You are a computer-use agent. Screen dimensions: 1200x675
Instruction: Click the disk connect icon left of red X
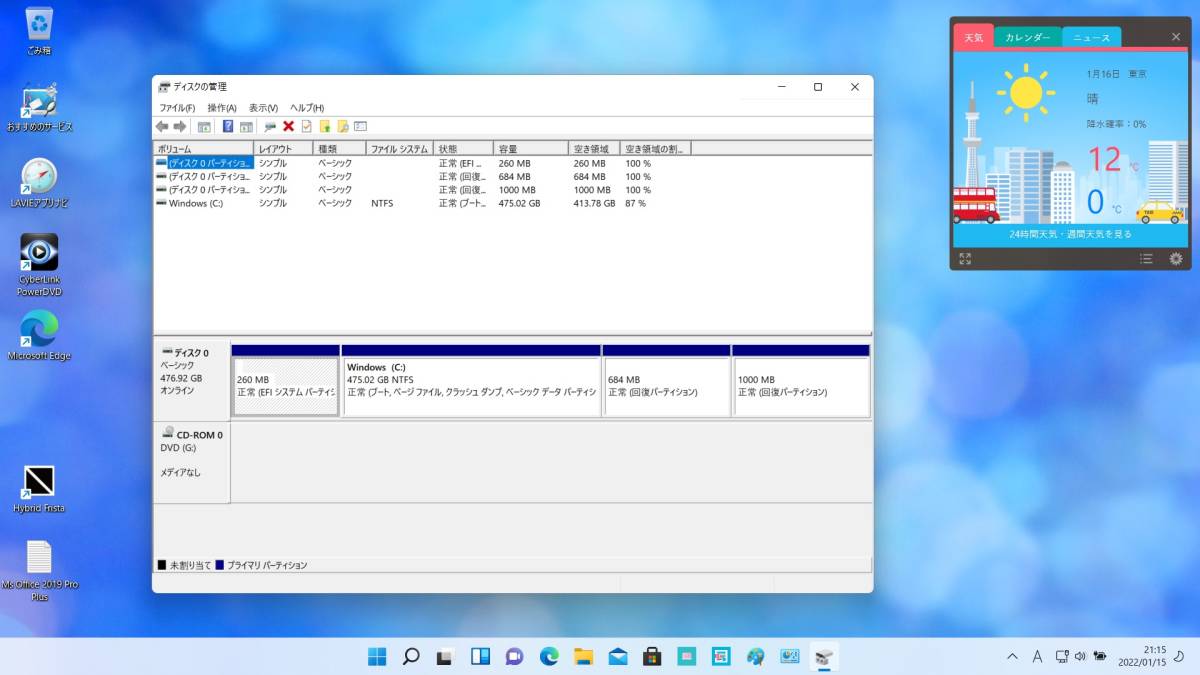[270, 126]
